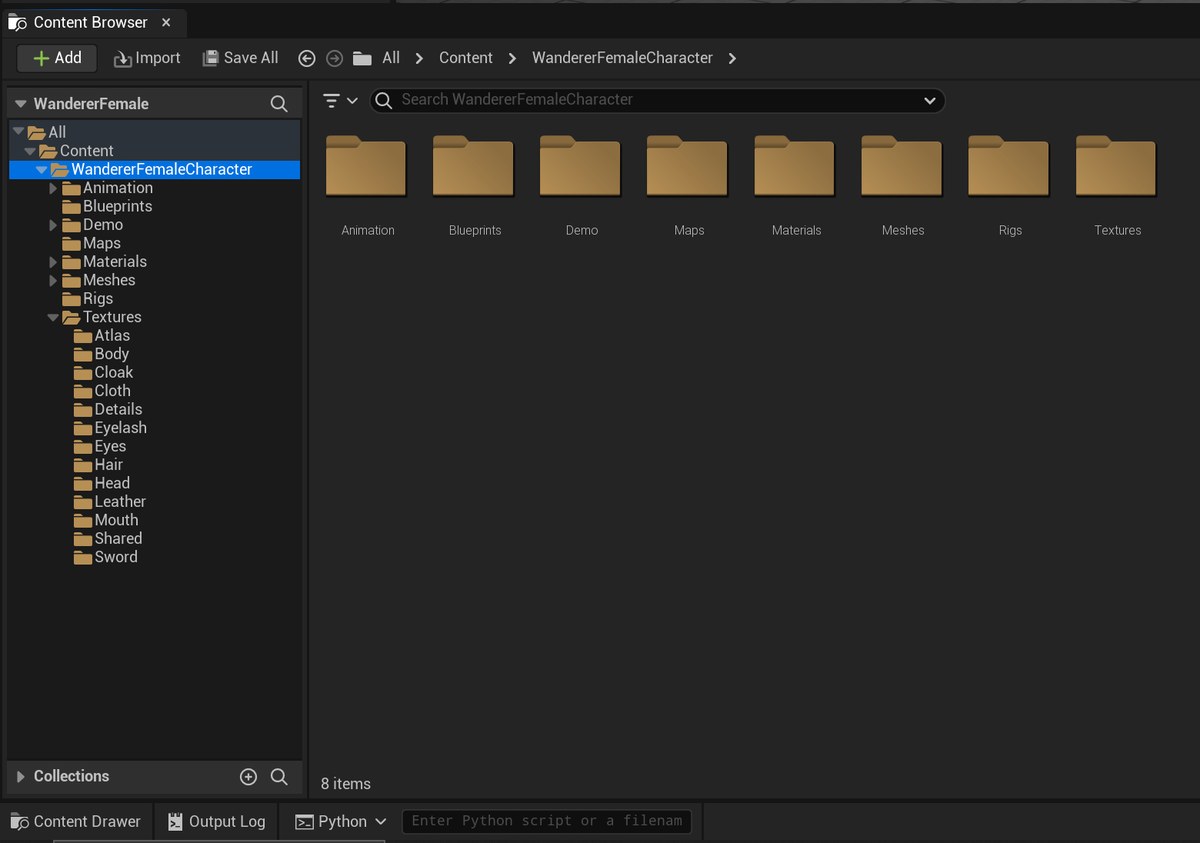Focus the Python script input field
The height and width of the screenshot is (843, 1200).
[x=546, y=821]
